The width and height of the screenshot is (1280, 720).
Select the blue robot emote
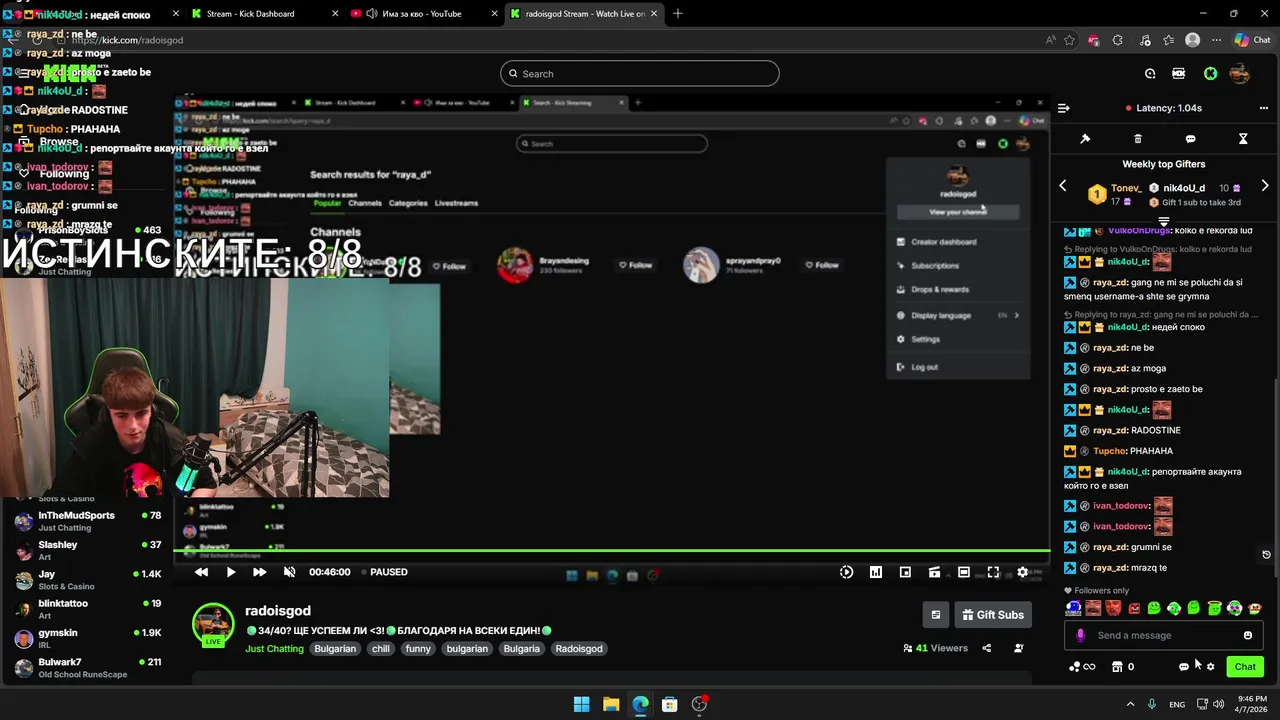pyautogui.click(x=1074, y=608)
